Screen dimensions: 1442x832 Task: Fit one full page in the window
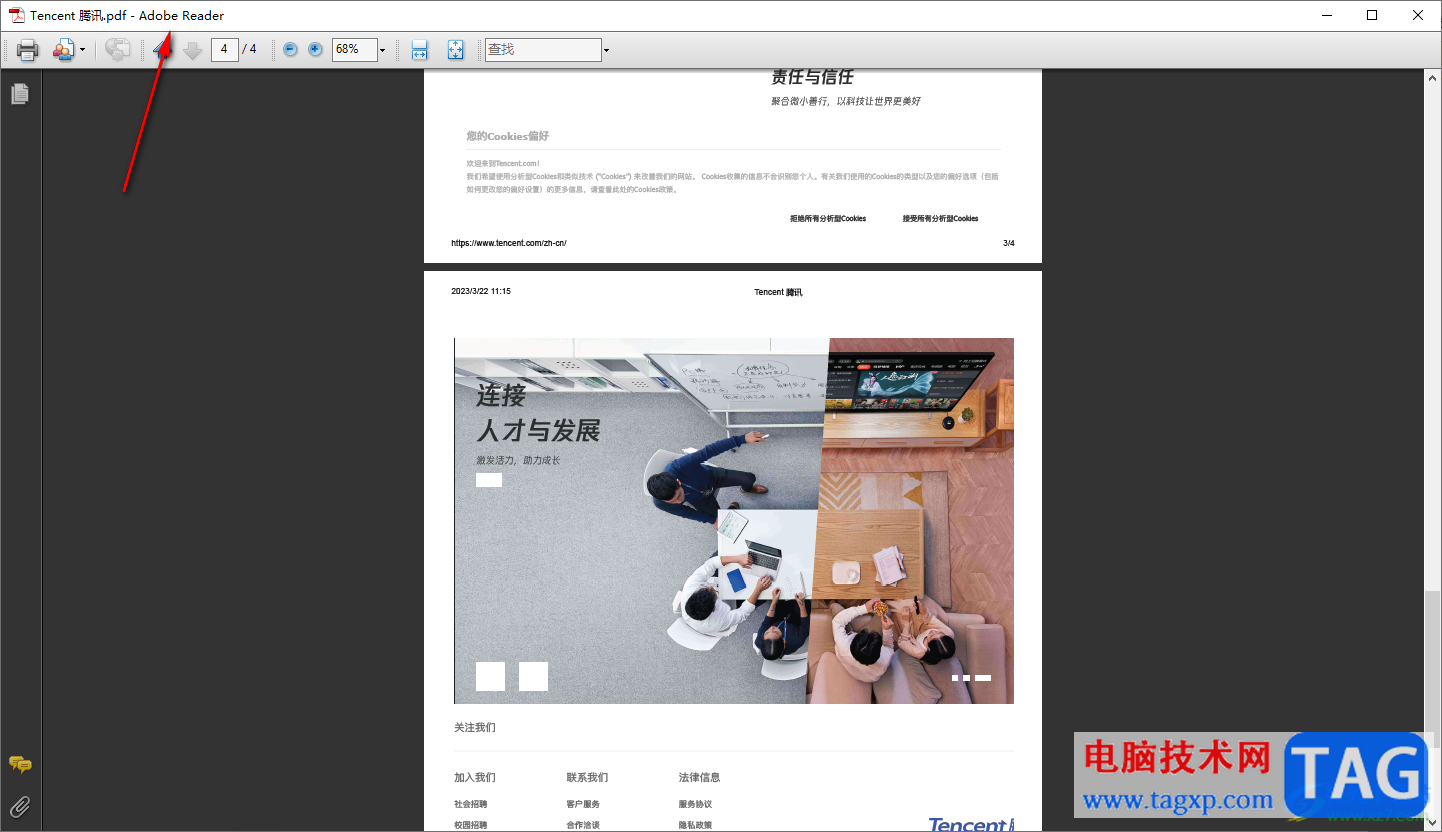click(456, 49)
